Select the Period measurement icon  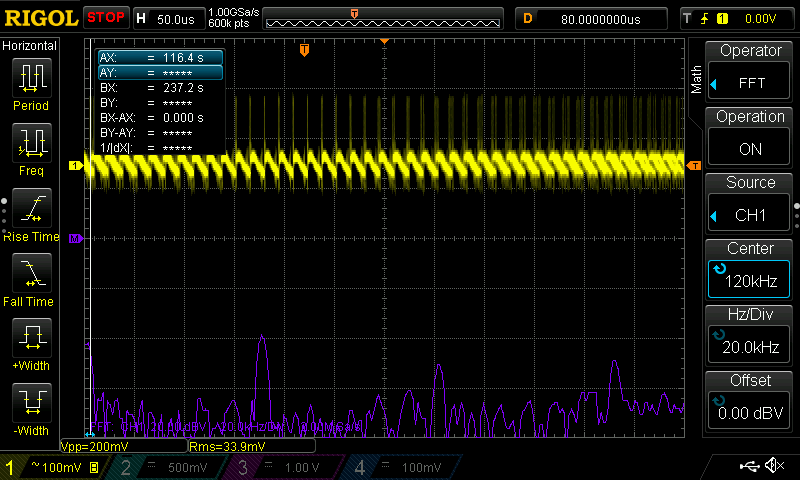(x=31, y=77)
